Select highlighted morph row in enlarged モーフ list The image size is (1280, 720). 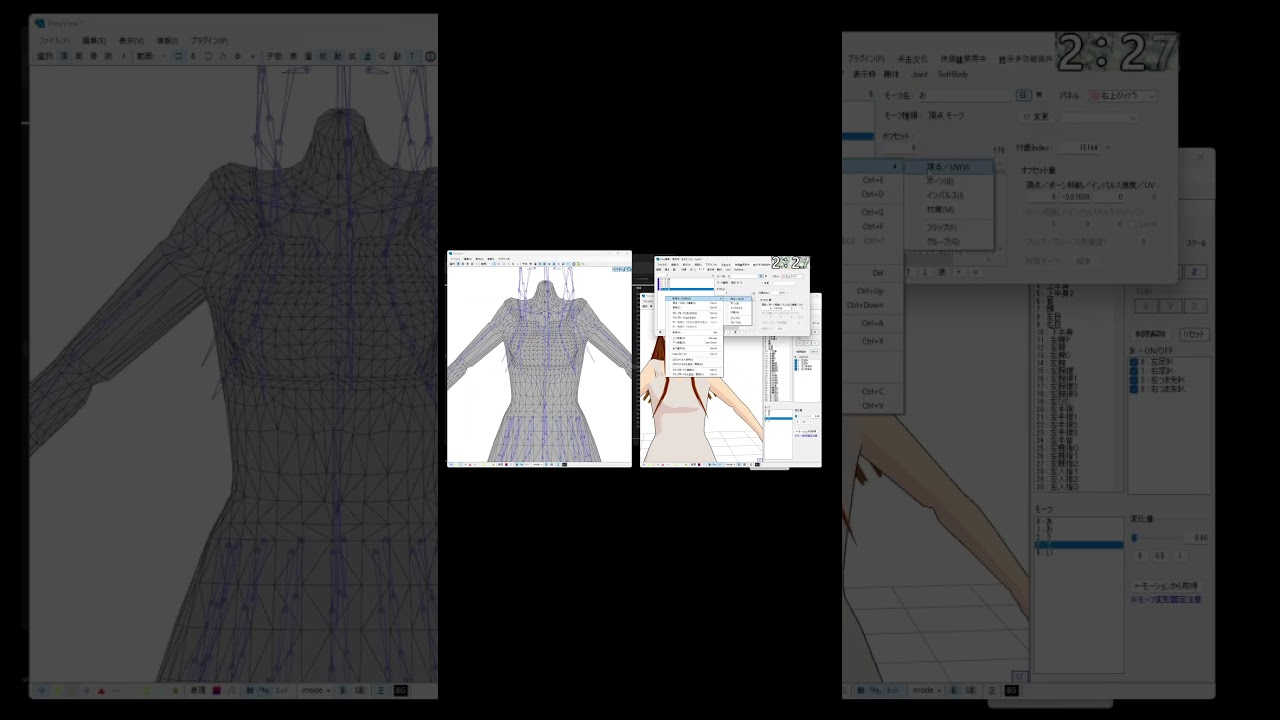1079,545
